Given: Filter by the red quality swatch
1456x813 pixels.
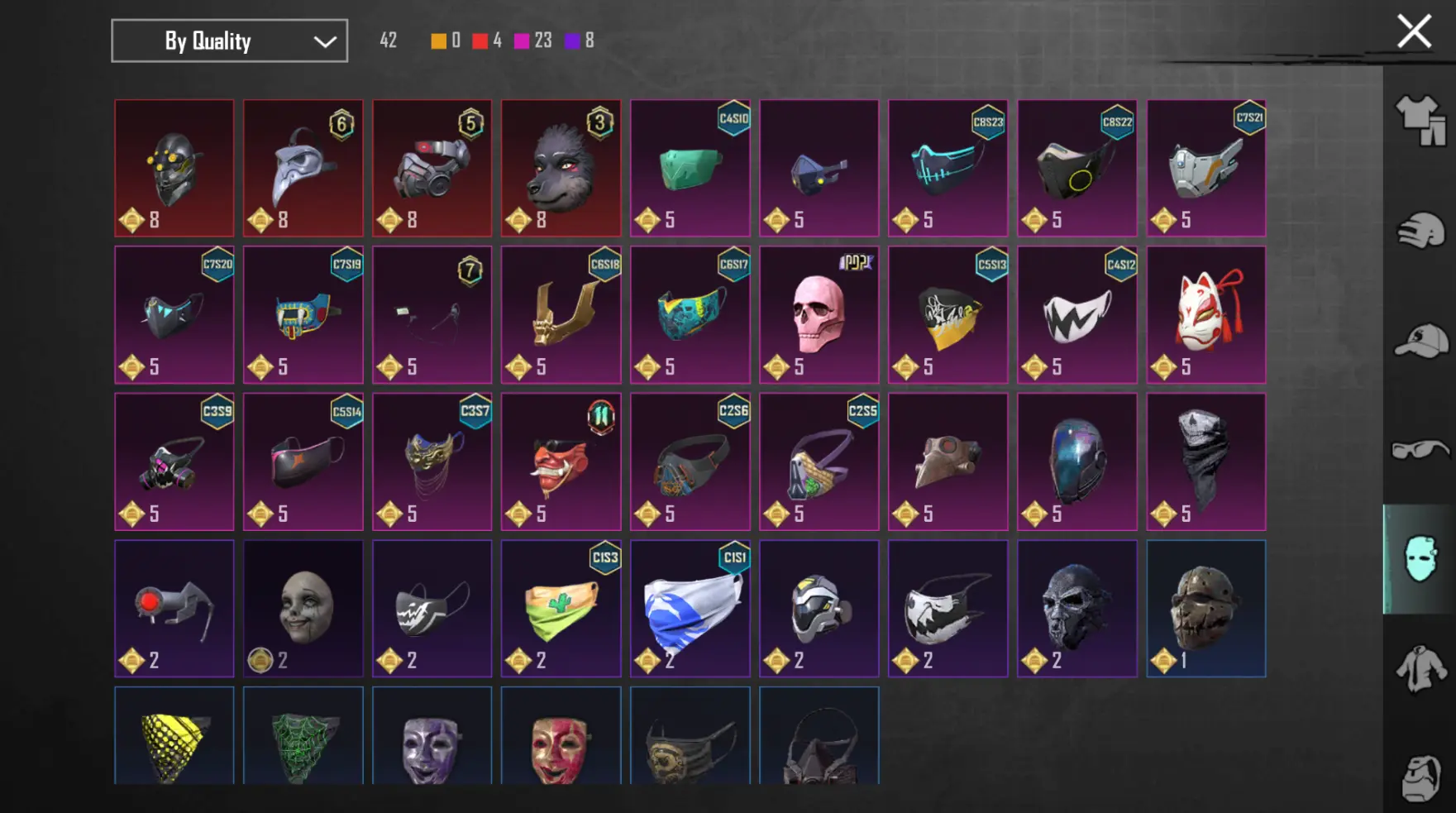Looking at the screenshot, I should [x=480, y=41].
